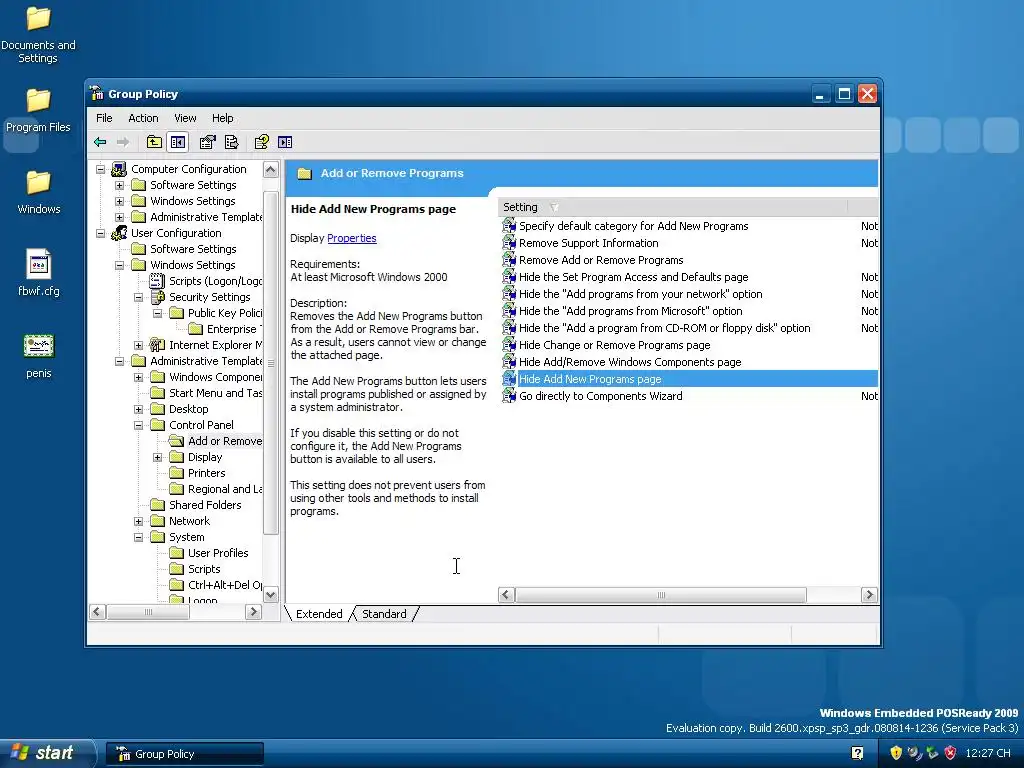
Task: Click the User Configuration node icon
Action: 119,233
